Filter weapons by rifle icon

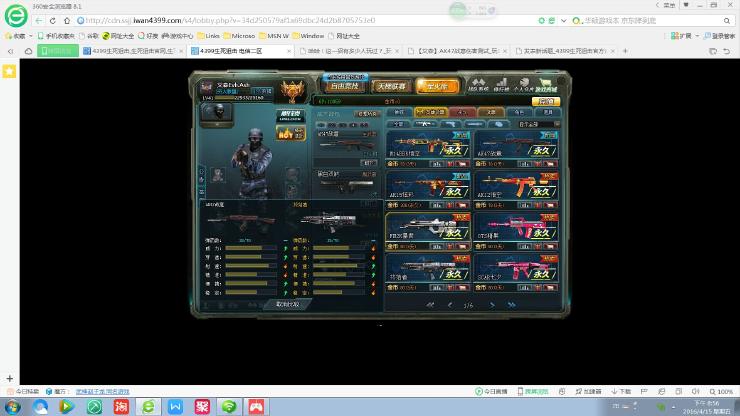[x=424, y=124]
